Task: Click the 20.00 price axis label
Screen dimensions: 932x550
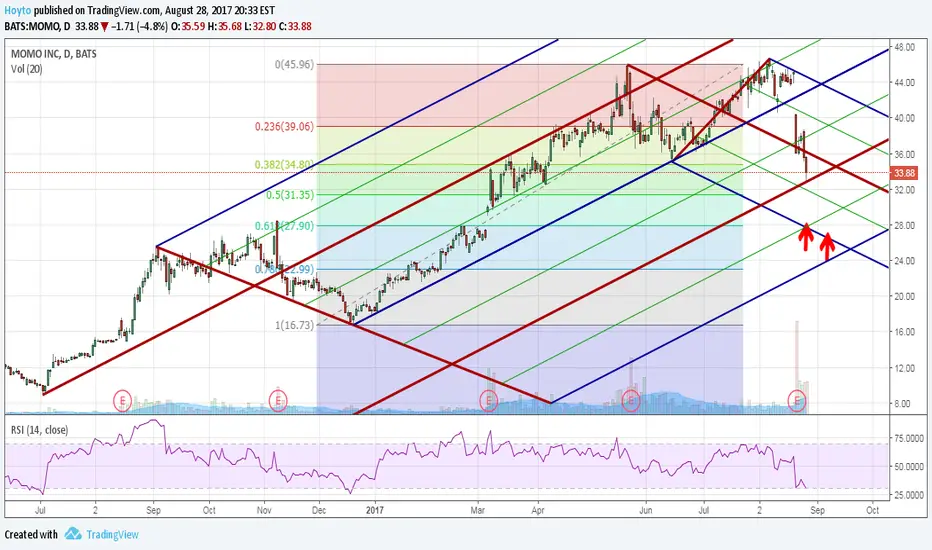Action: 904,297
